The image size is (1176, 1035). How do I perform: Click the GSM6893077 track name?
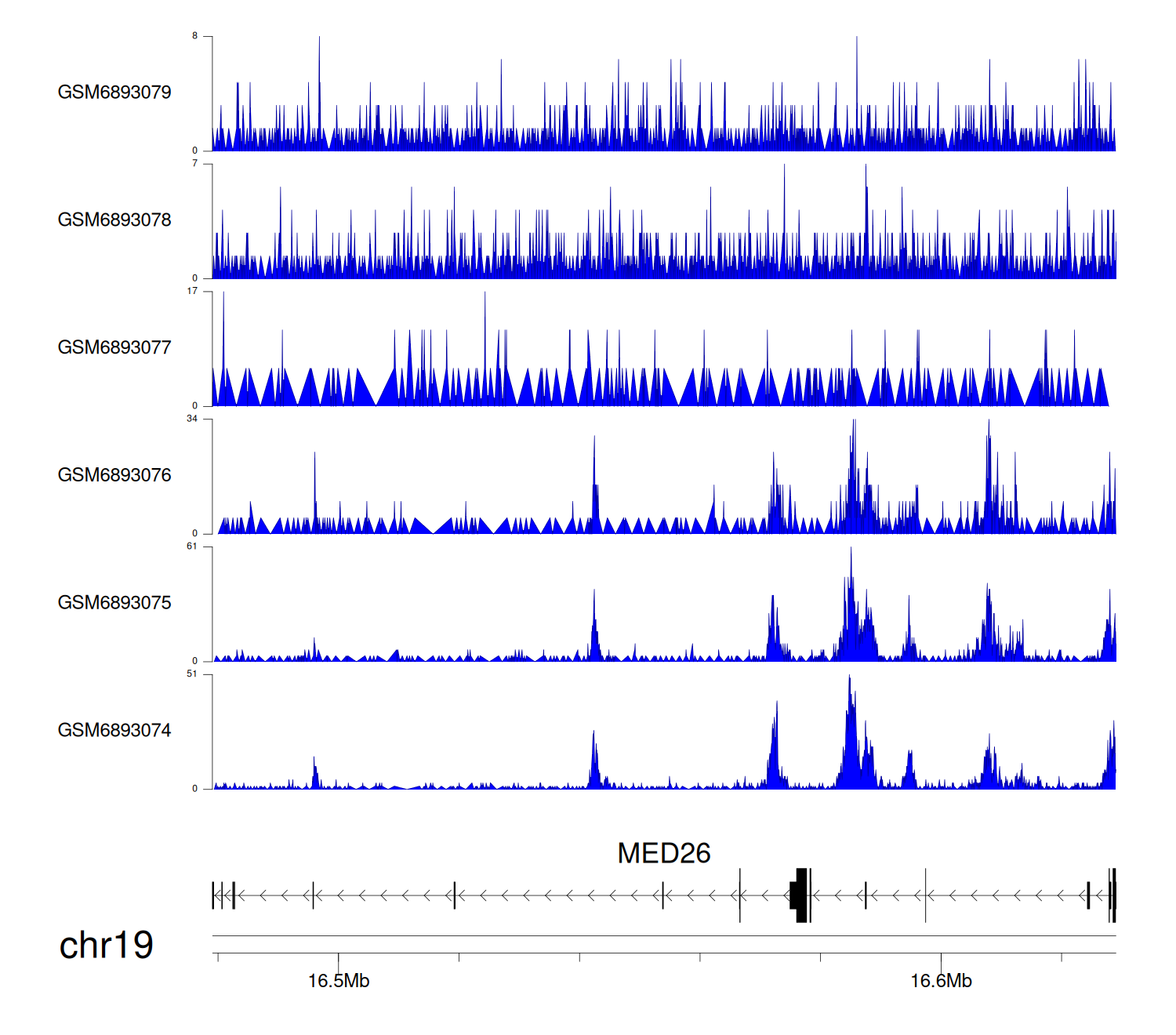(114, 348)
